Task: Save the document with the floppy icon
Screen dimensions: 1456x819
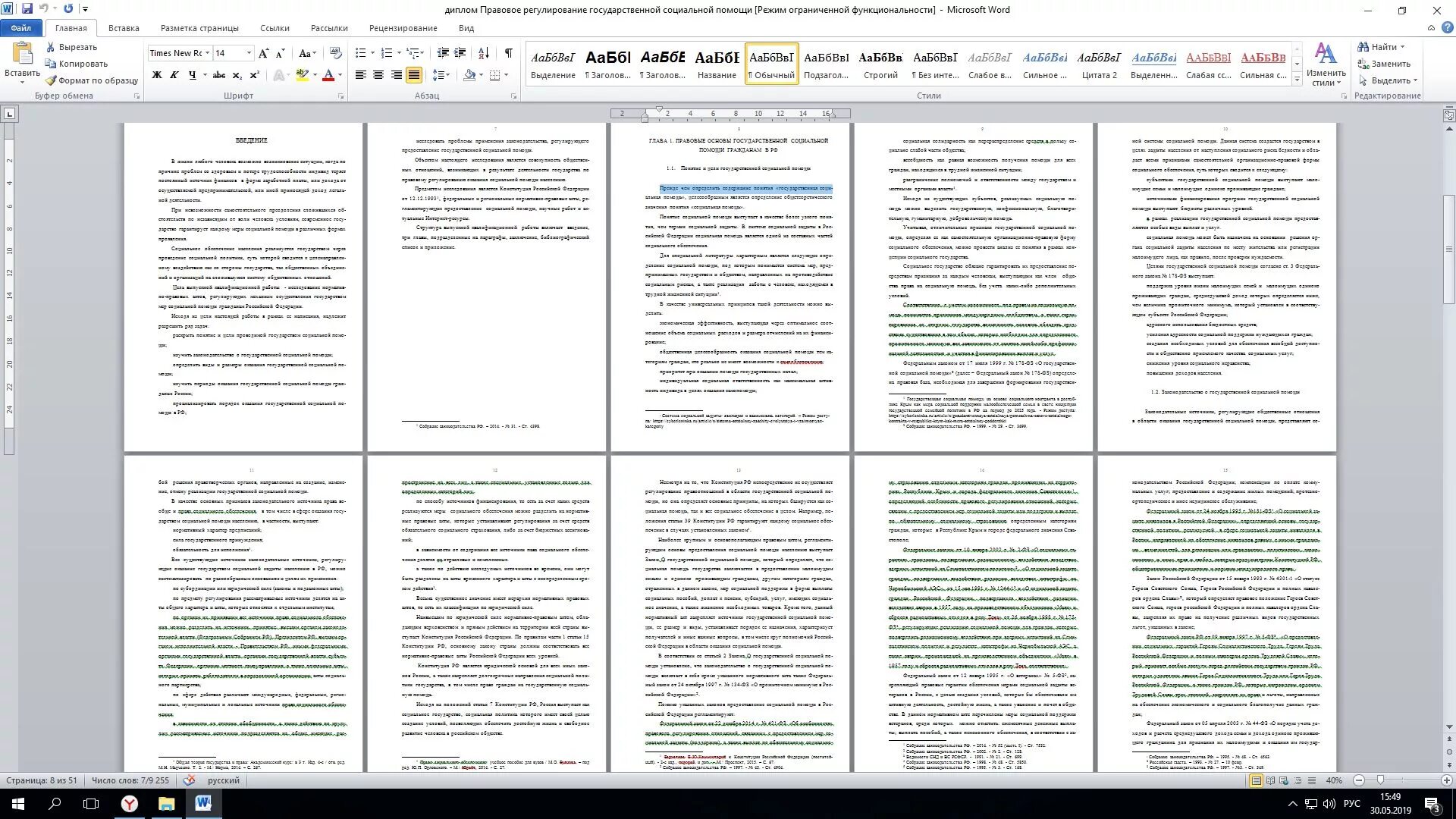Action: (27, 9)
